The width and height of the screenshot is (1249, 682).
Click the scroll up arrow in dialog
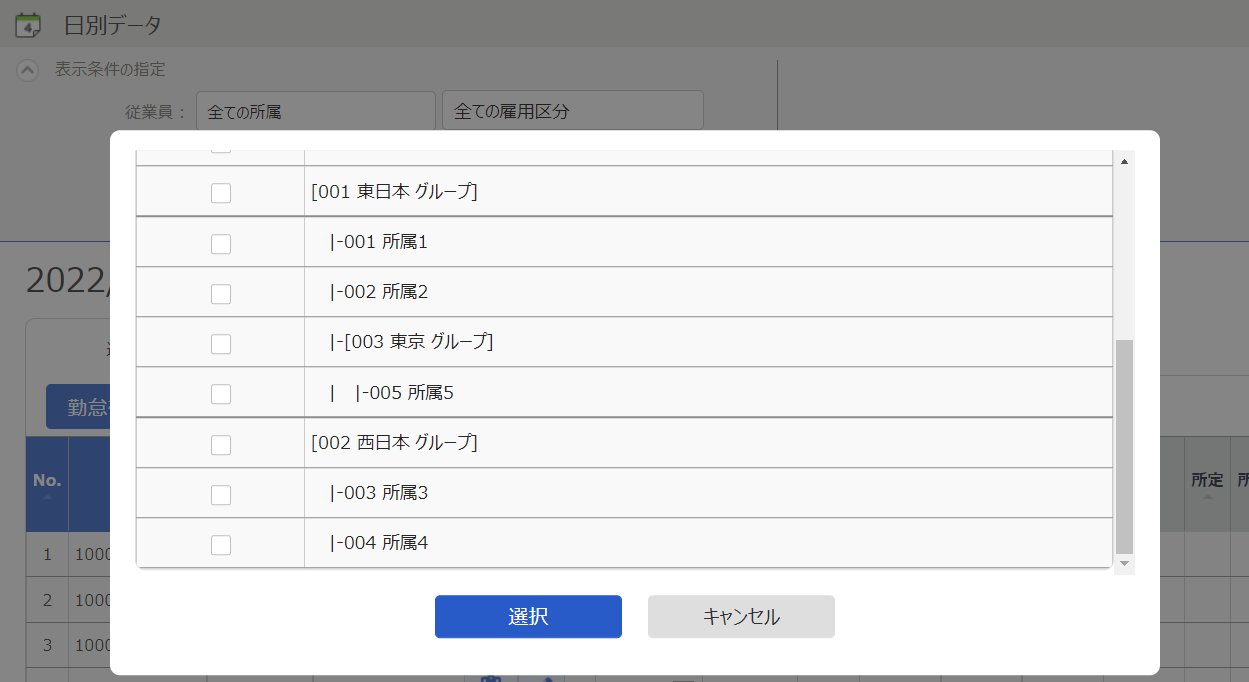1124,161
